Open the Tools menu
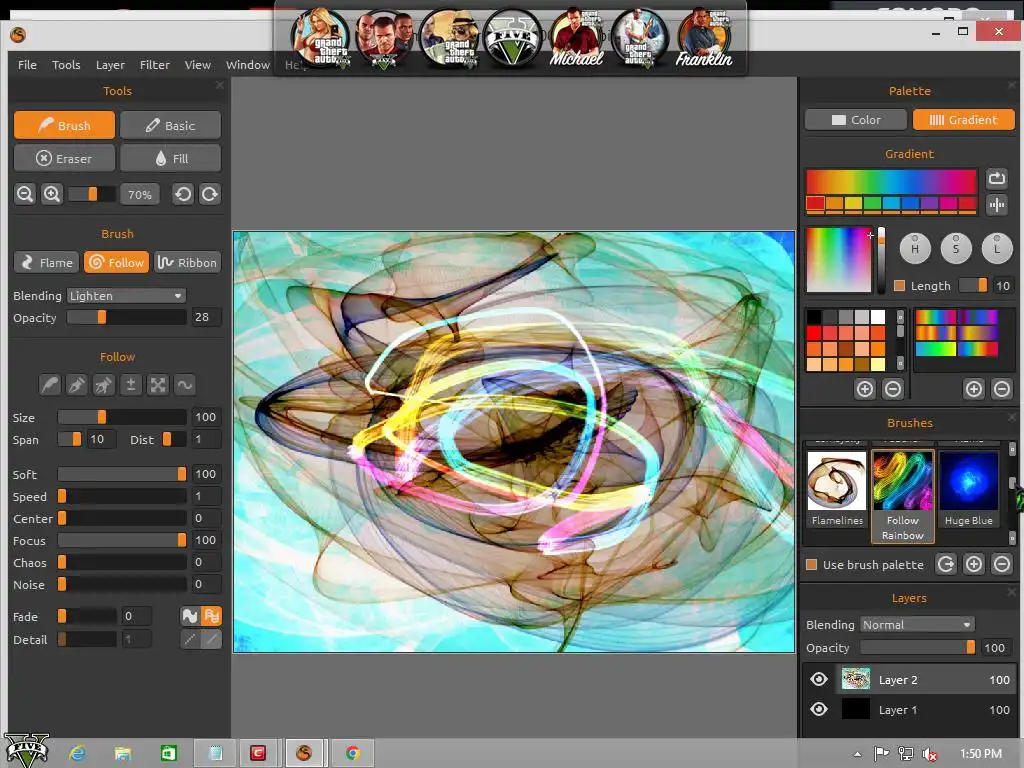This screenshot has width=1024, height=768. (66, 65)
